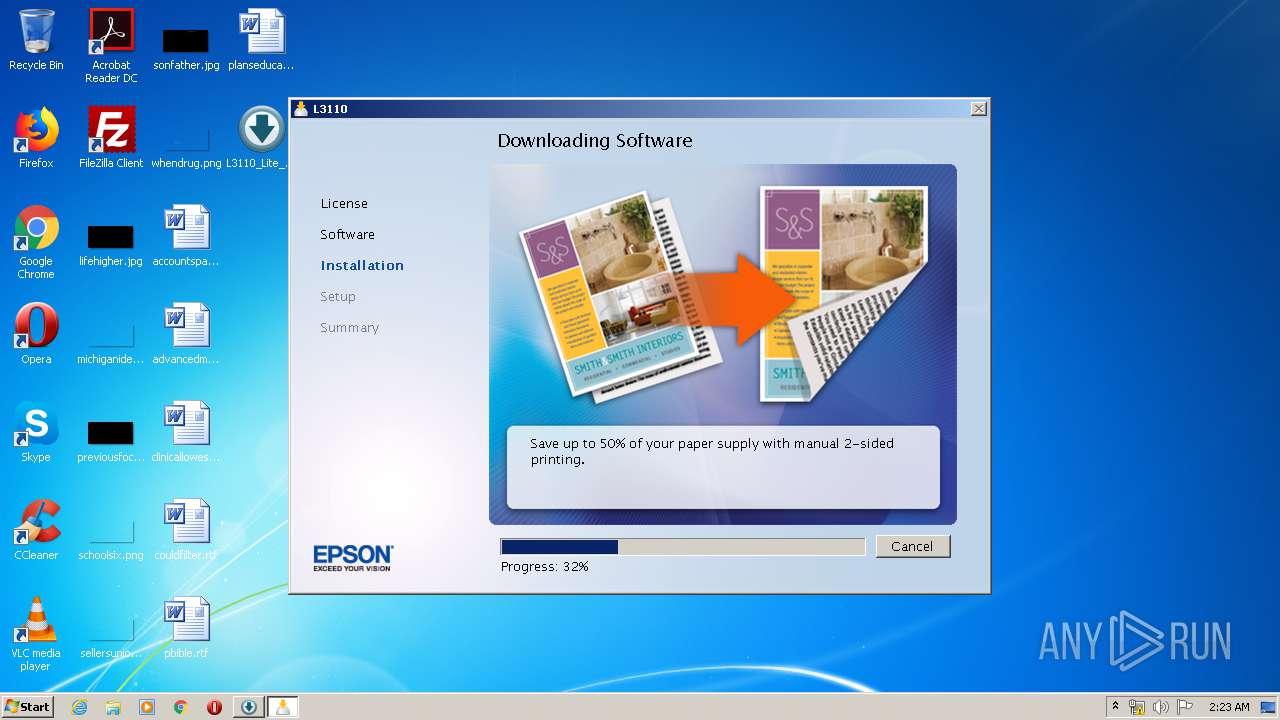1280x720 pixels.
Task: Select the couldfilter.rtf document
Action: point(186,530)
